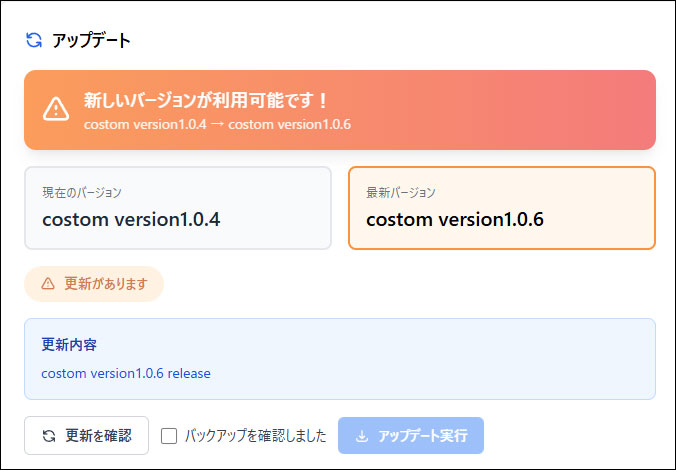
Task: Click the refresh icon inside 更新を確認 button
Action: pos(48,436)
